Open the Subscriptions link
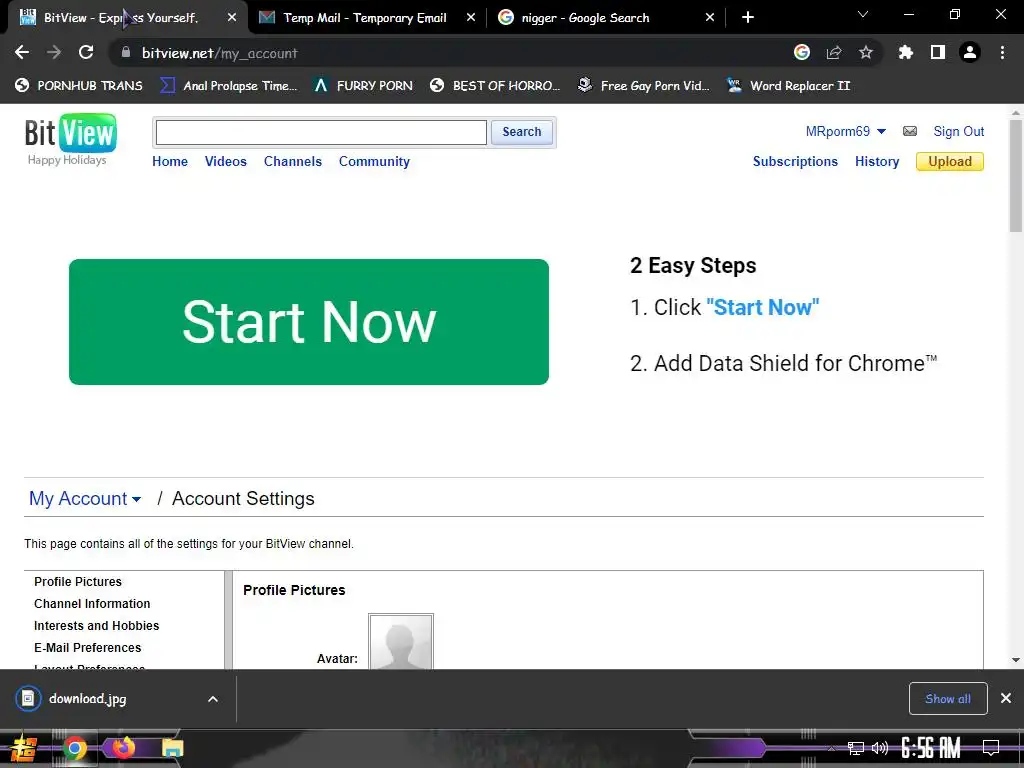The width and height of the screenshot is (1024, 768). (x=795, y=161)
